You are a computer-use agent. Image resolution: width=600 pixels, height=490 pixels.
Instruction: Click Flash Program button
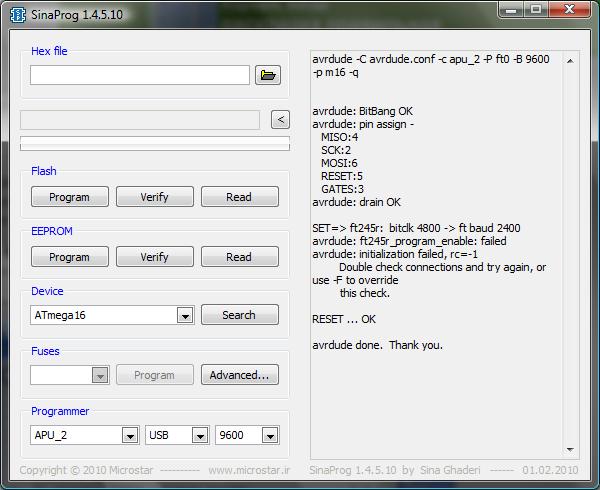pos(69,197)
